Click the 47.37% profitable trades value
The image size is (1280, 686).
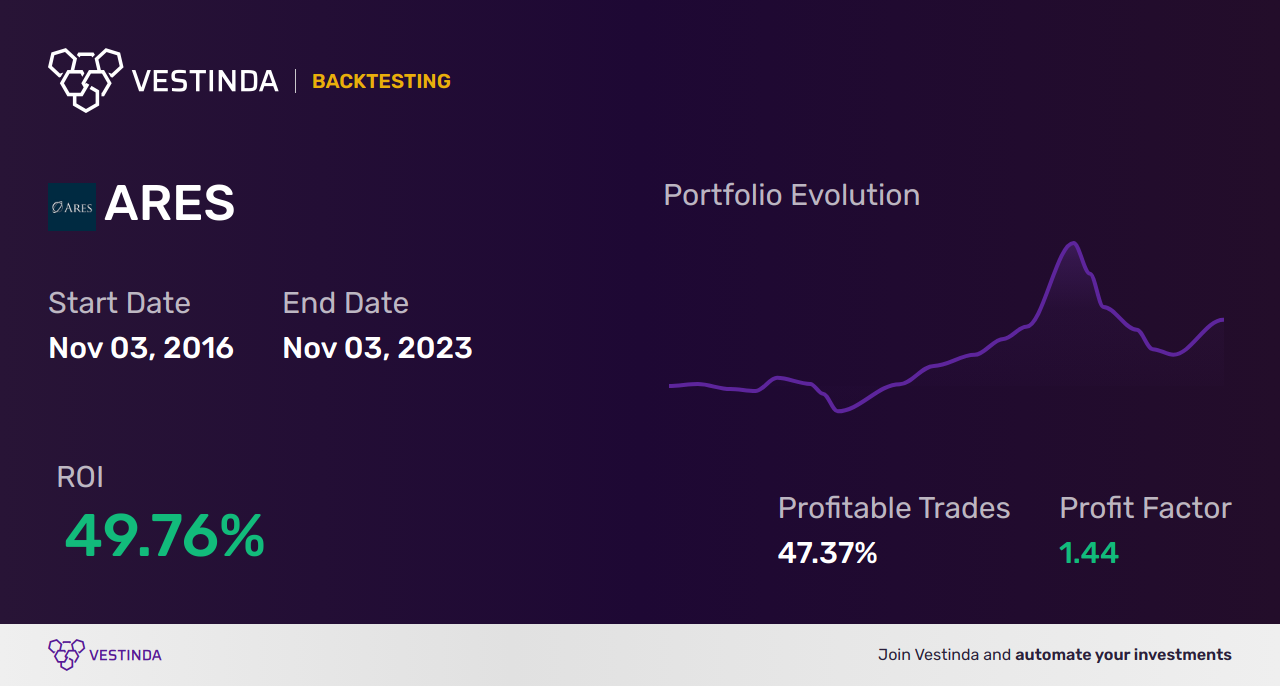pyautogui.click(x=827, y=553)
